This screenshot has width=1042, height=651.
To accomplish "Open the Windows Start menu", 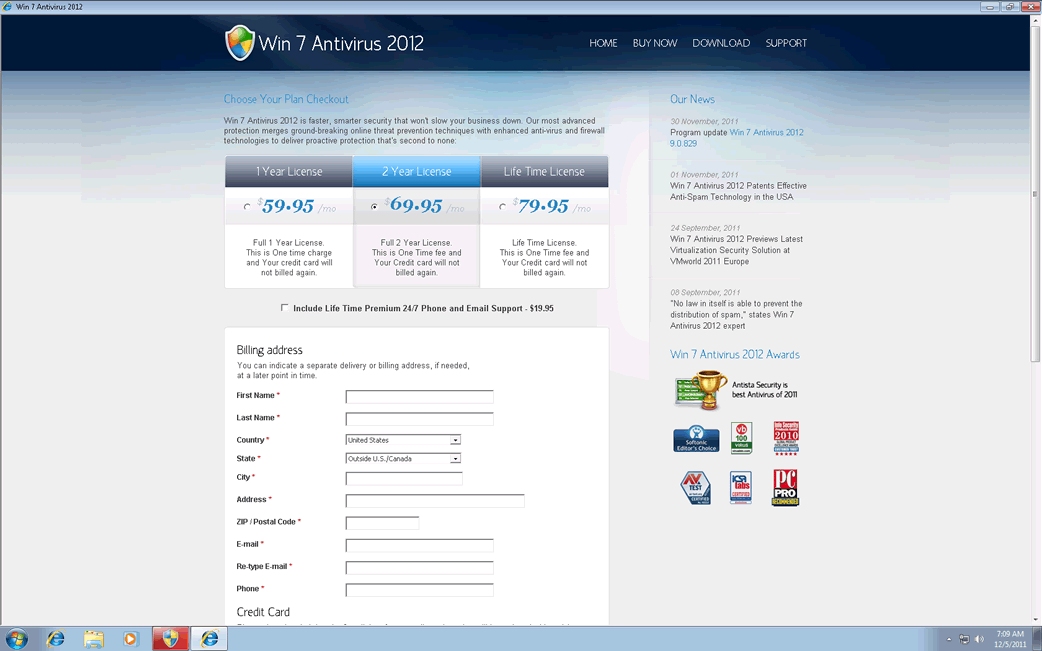I will 17,638.
